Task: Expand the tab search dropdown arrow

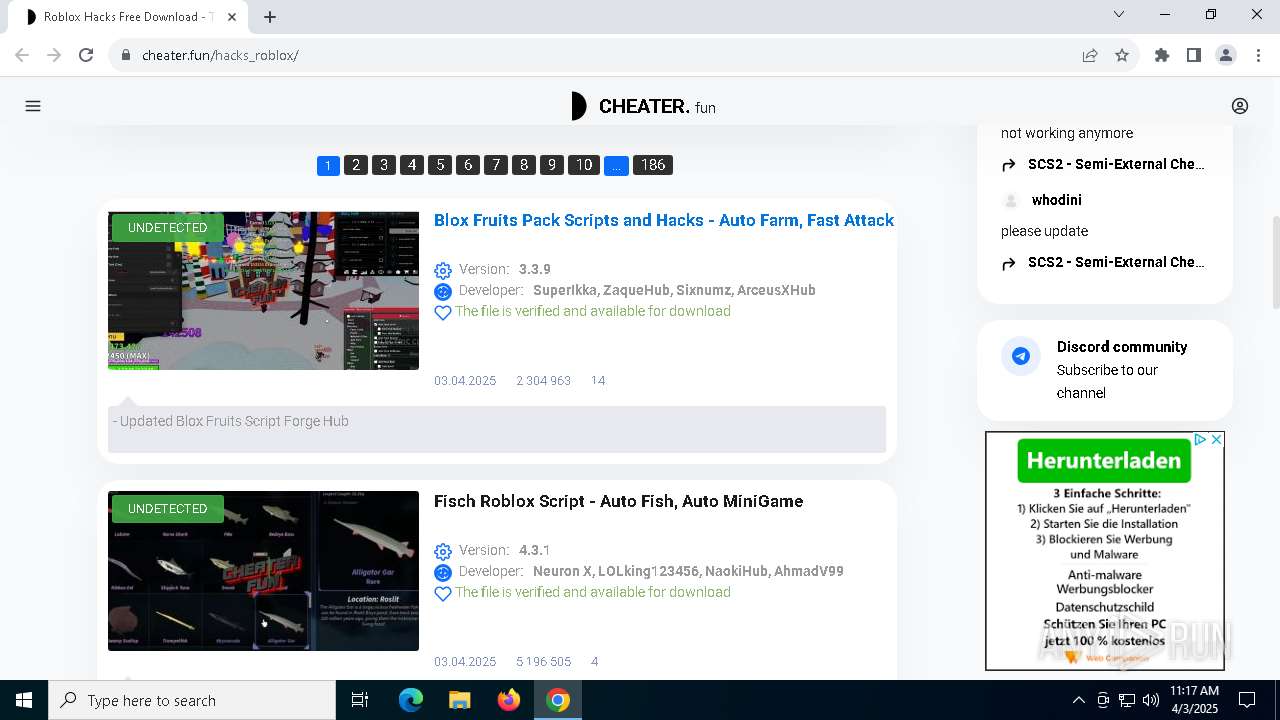Action: click(x=1119, y=14)
